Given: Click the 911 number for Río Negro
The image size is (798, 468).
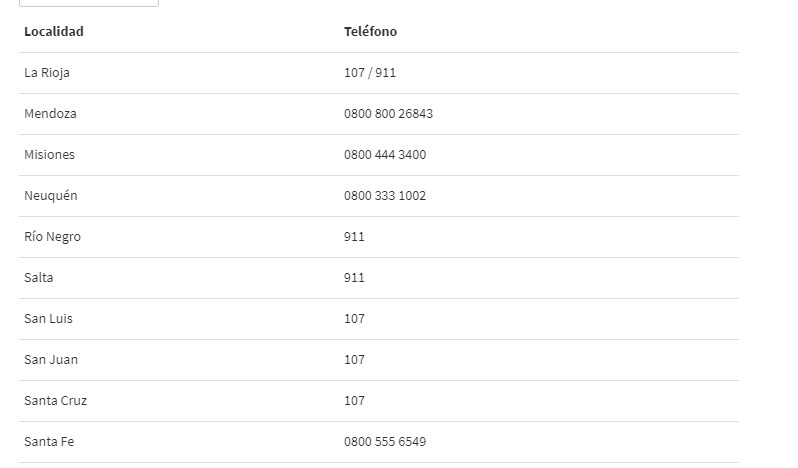Looking at the screenshot, I should pos(354,237).
